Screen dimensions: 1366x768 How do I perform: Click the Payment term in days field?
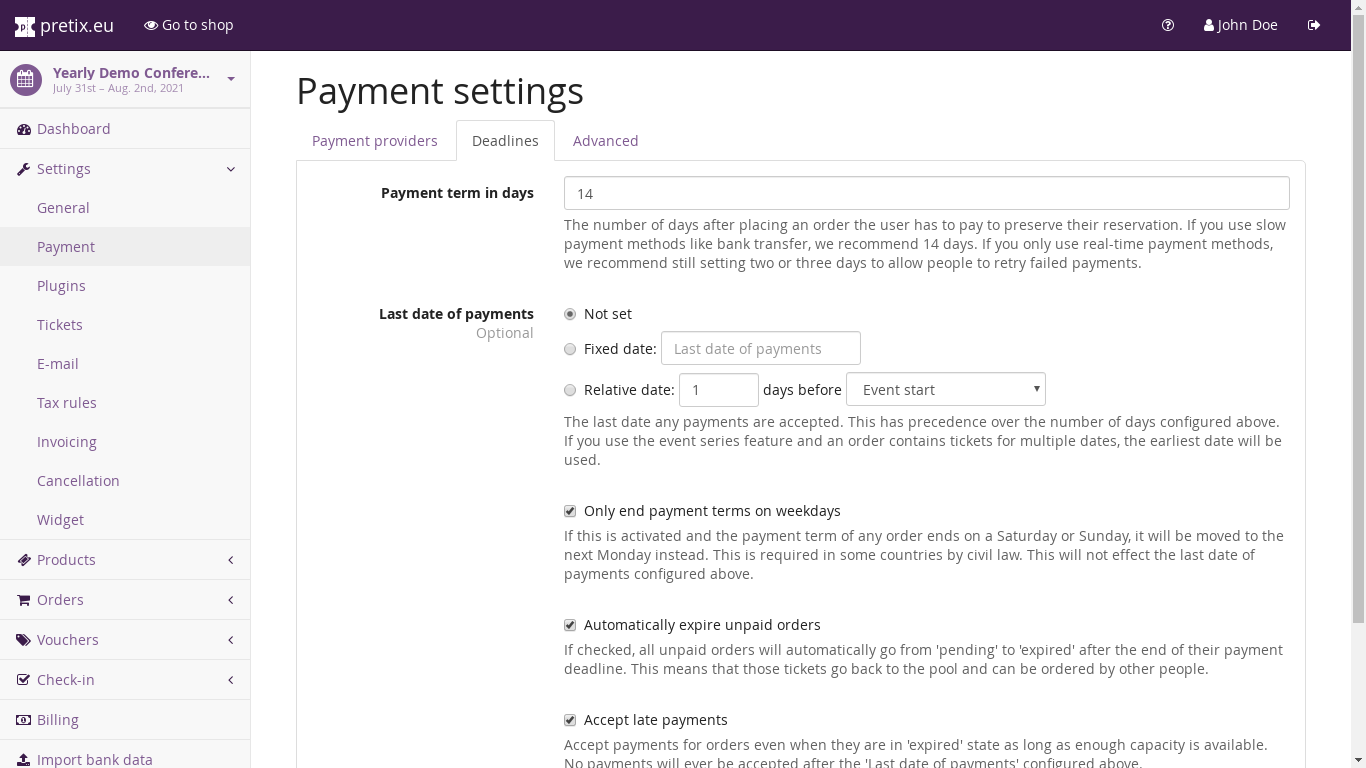(x=926, y=193)
